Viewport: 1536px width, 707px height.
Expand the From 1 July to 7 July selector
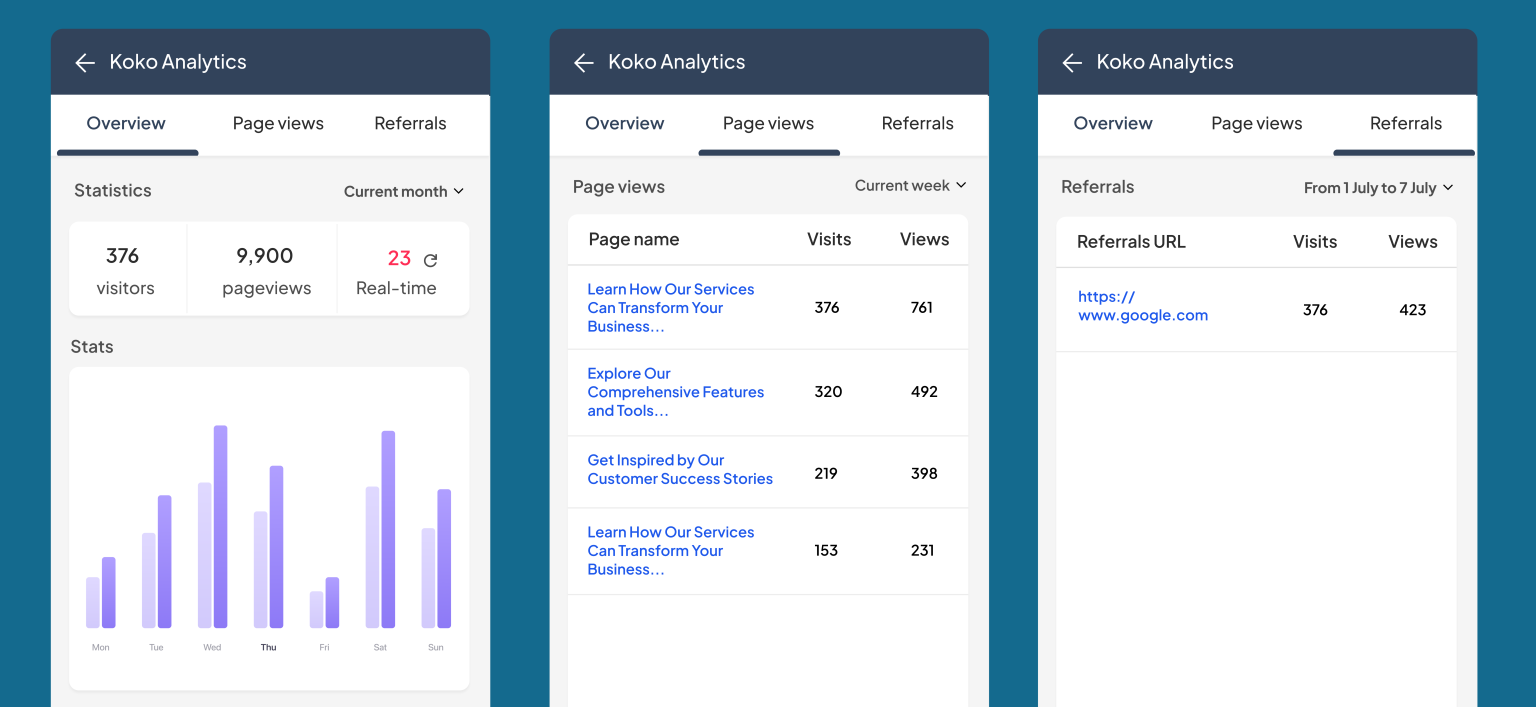click(1378, 187)
